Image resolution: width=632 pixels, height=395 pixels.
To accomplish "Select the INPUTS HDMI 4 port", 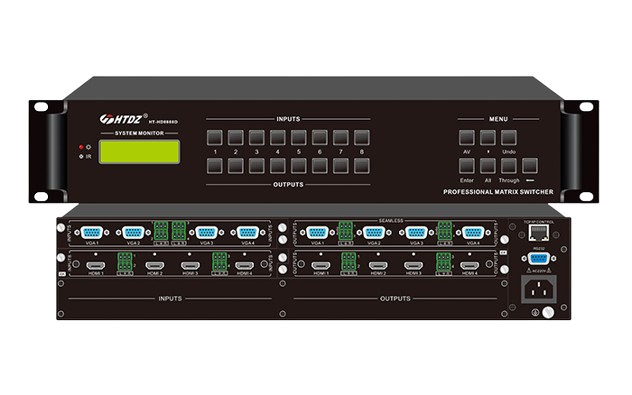I will pyautogui.click(x=245, y=266).
